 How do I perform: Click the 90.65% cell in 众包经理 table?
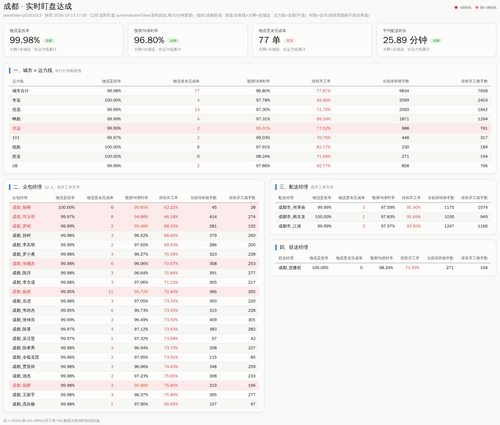click(171, 404)
